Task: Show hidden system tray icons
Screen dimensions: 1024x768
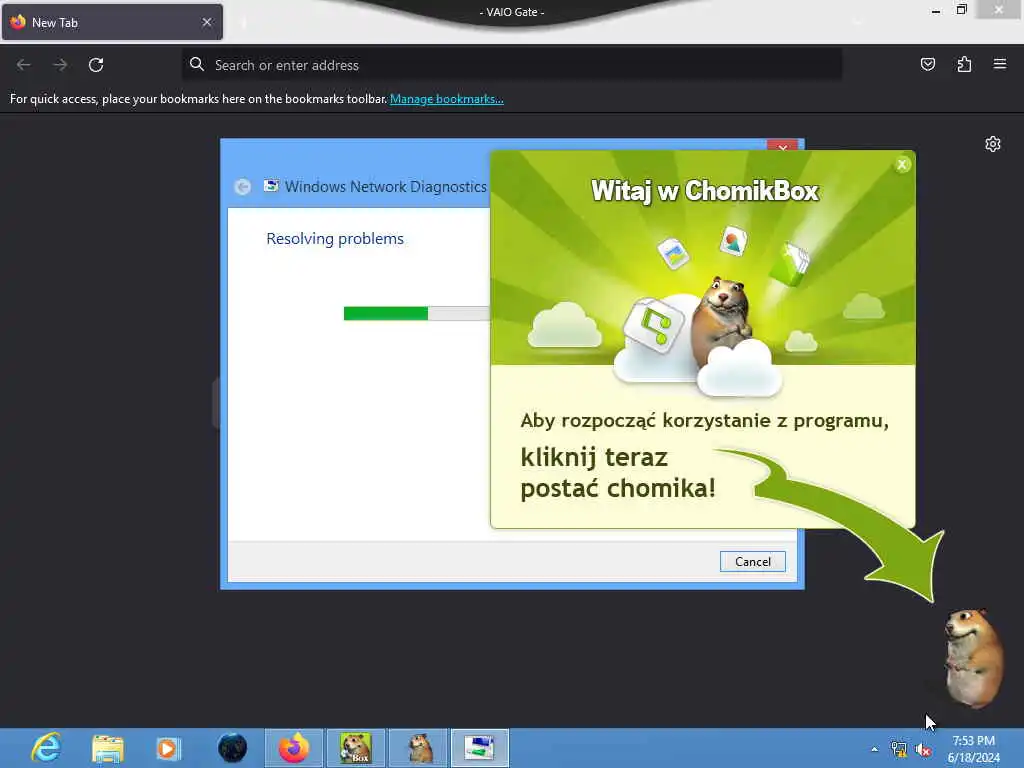Action: 874,749
